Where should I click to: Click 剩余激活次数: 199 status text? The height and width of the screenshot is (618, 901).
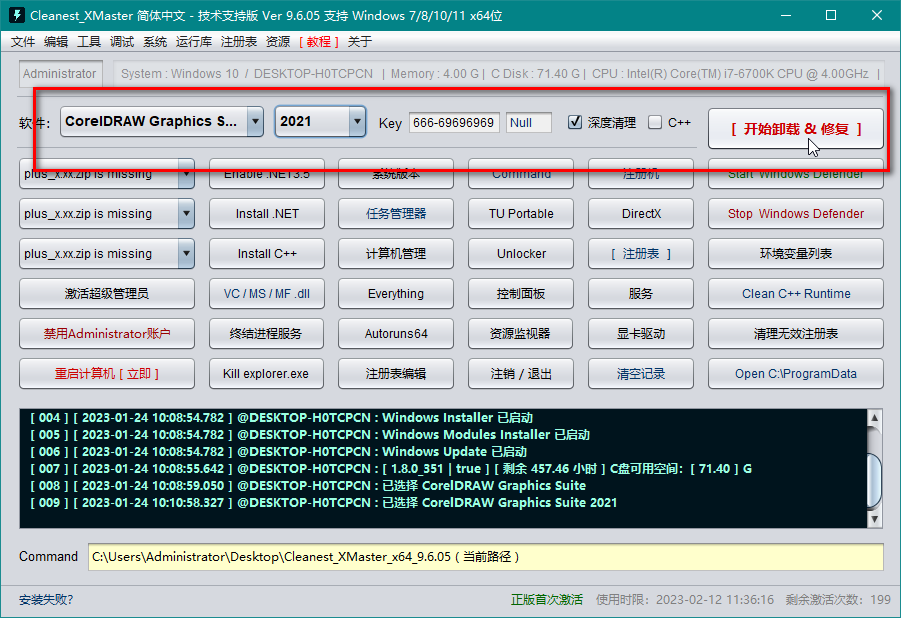[838, 600]
